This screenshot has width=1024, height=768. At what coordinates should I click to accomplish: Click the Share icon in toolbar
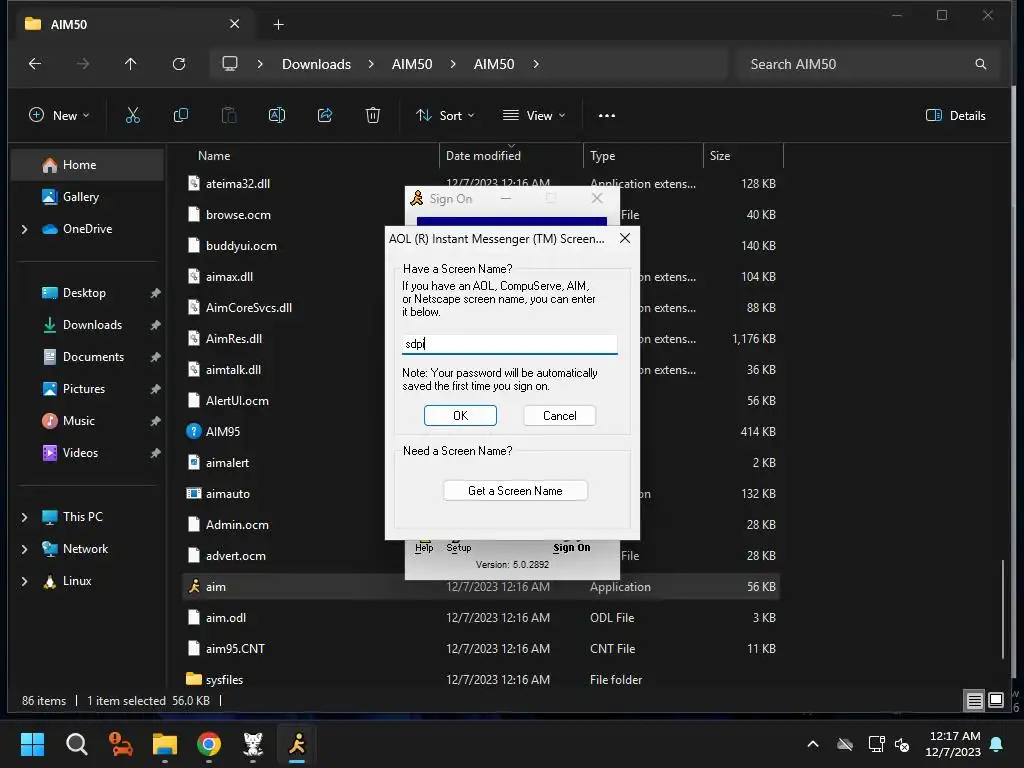[325, 116]
